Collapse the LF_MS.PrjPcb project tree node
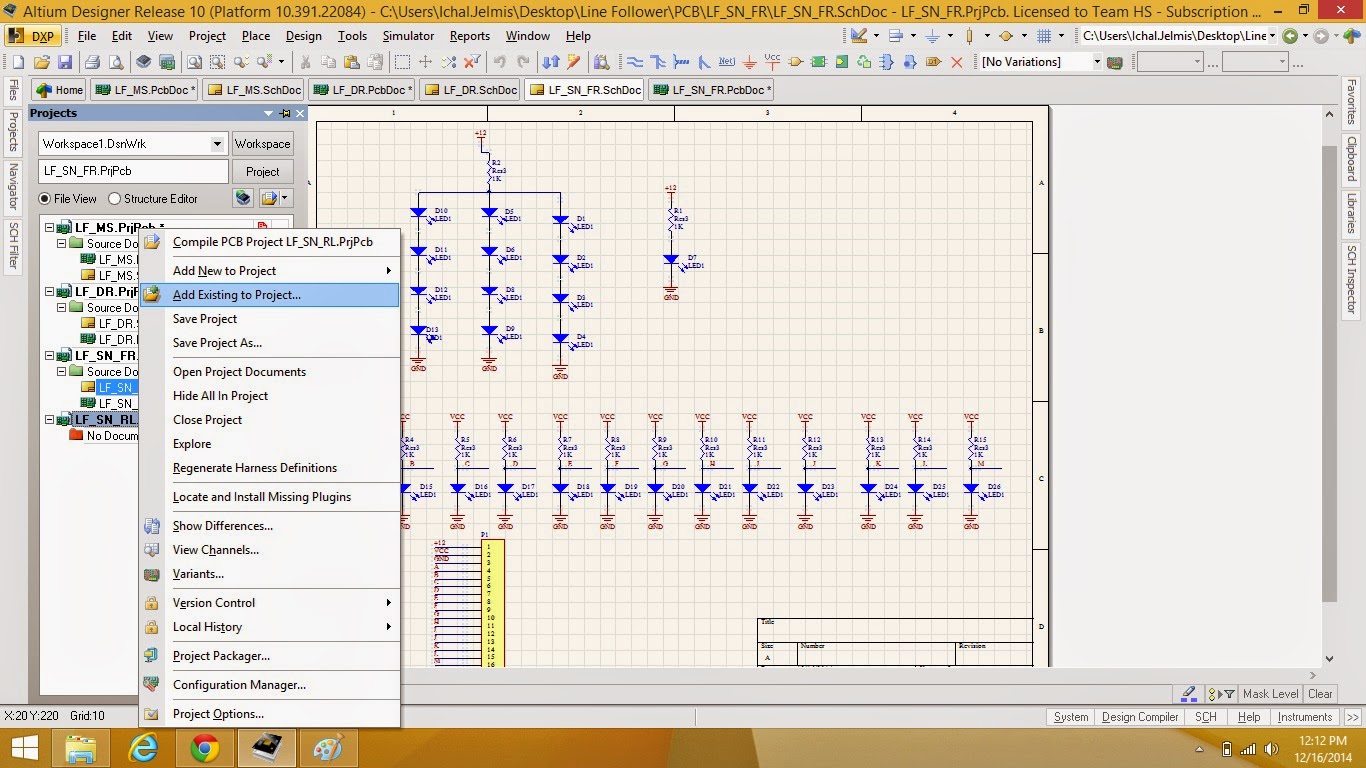Screen dimensions: 1366x768 48,228
